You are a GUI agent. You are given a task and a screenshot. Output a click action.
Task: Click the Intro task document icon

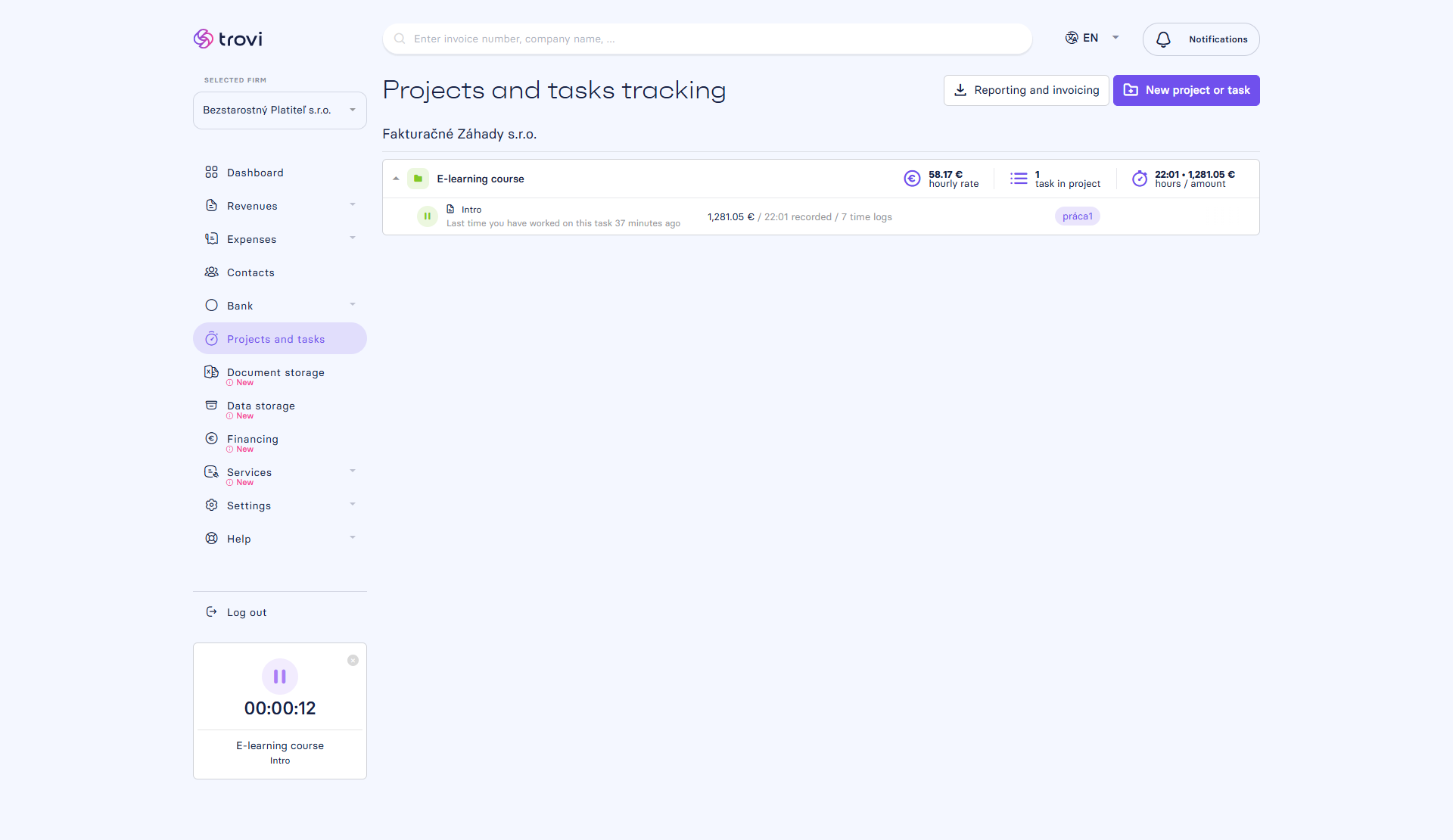(450, 210)
